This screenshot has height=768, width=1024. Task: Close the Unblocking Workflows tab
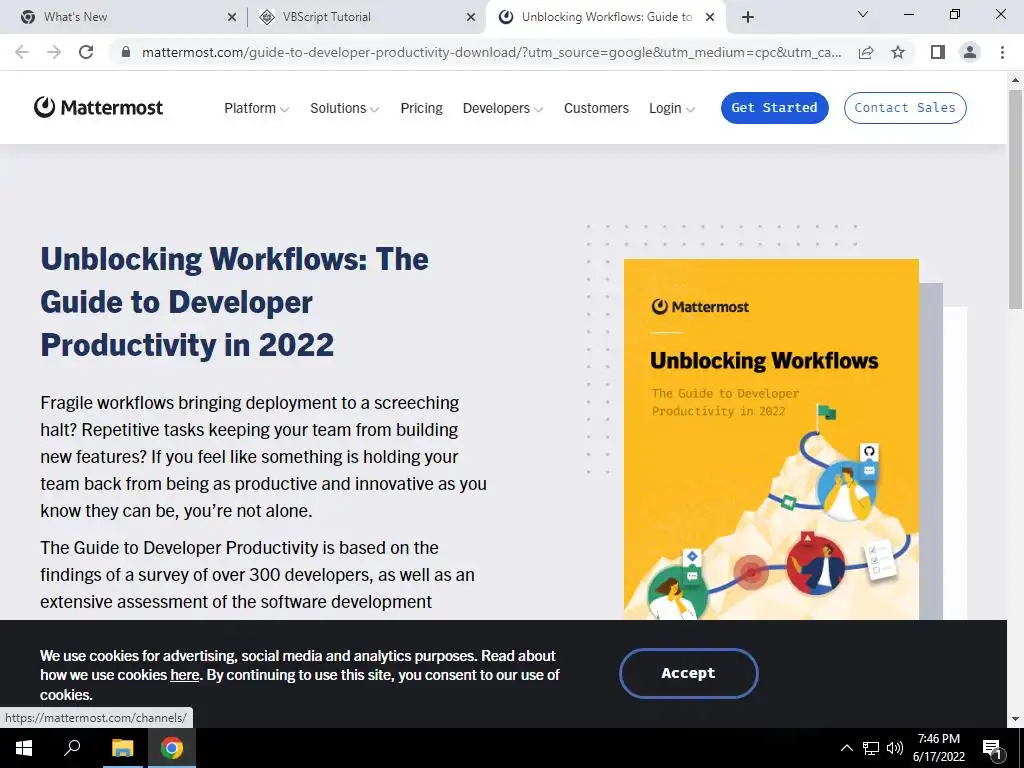coord(710,17)
